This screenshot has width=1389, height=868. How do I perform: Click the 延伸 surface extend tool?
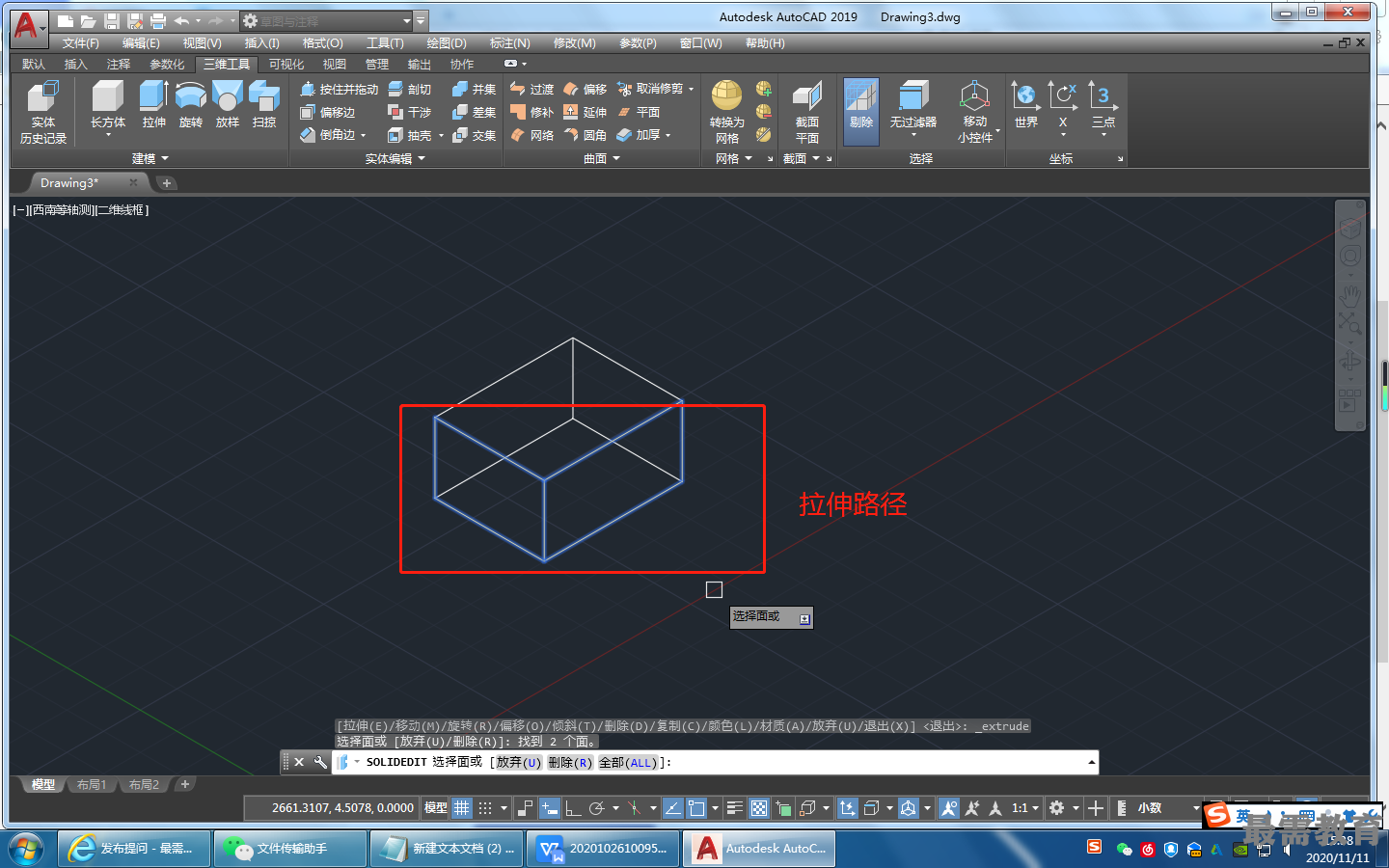585,112
